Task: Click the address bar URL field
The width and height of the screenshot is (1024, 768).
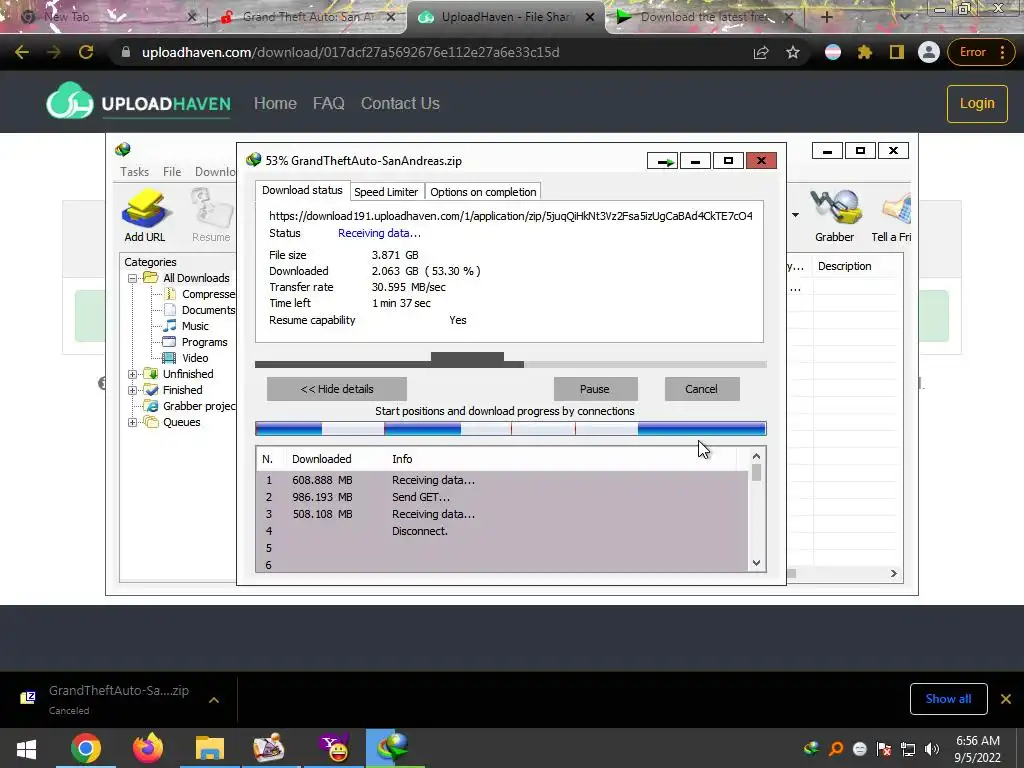Action: click(431, 52)
